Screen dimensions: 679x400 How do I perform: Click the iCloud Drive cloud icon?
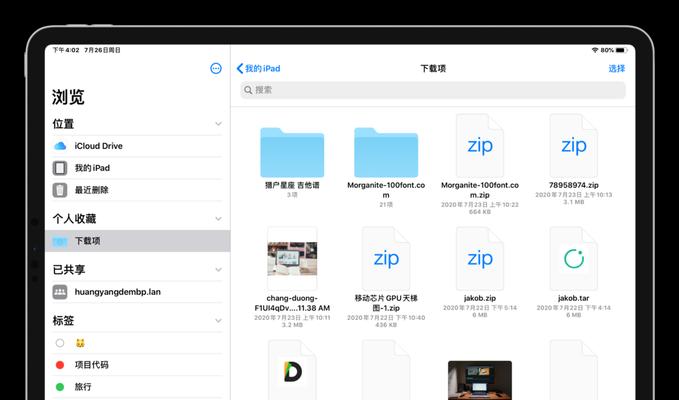pyautogui.click(x=60, y=146)
